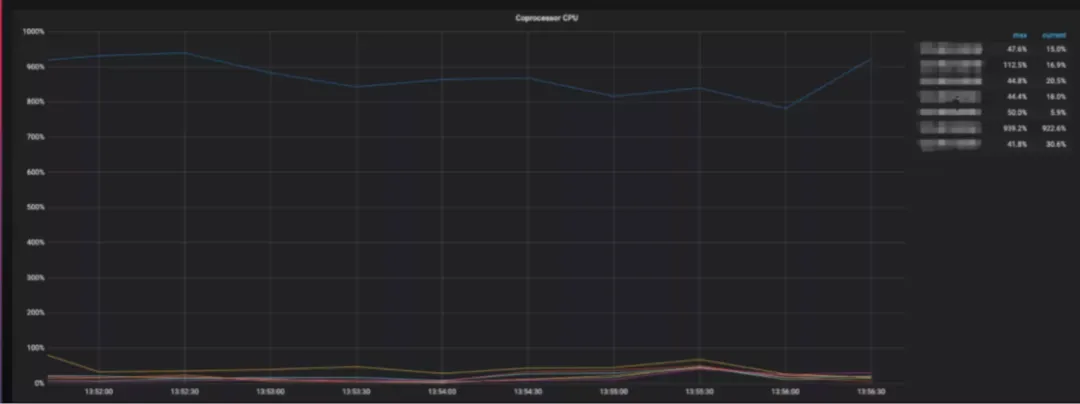
Task: Click the blue line dip at 13:56:00
Action: (x=786, y=108)
